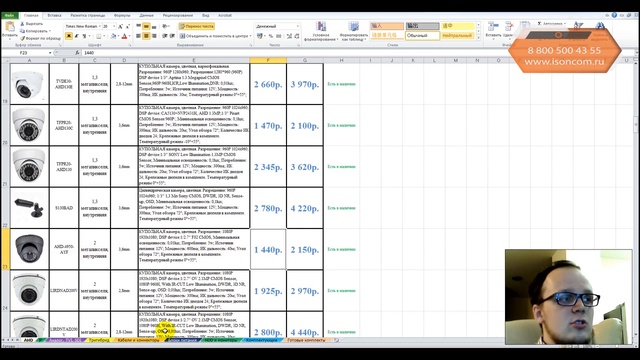This screenshot has height=360, width=640.
Task: Copy selection with Копировать
Action: 35,31
